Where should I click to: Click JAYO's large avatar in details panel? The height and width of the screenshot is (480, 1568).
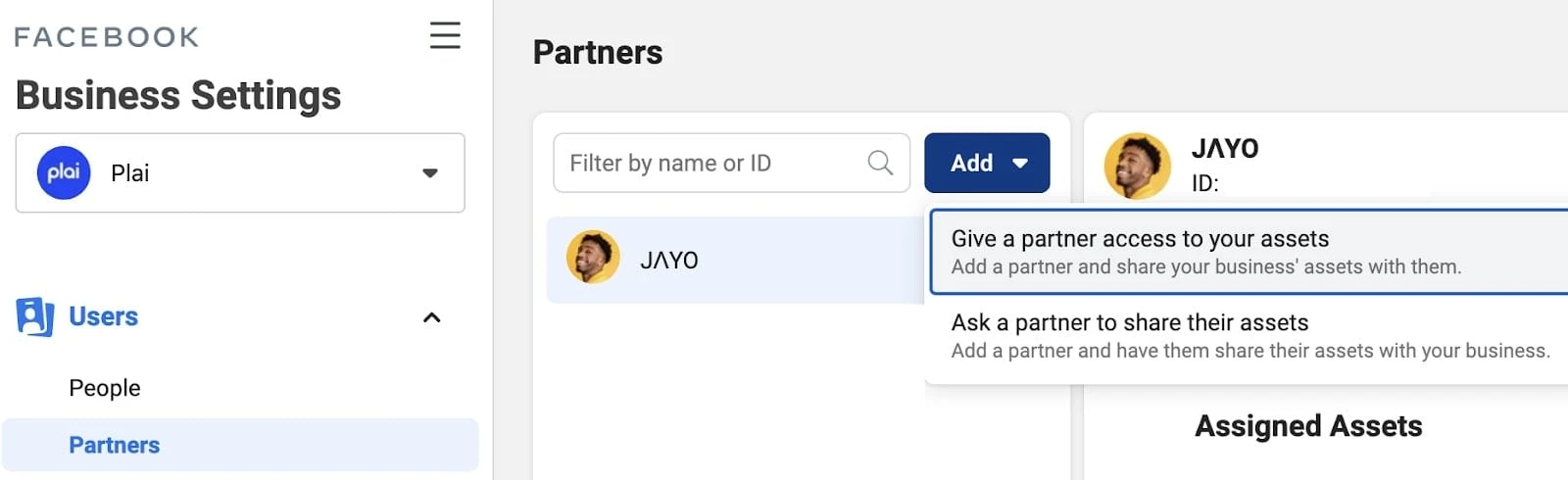point(1137,166)
